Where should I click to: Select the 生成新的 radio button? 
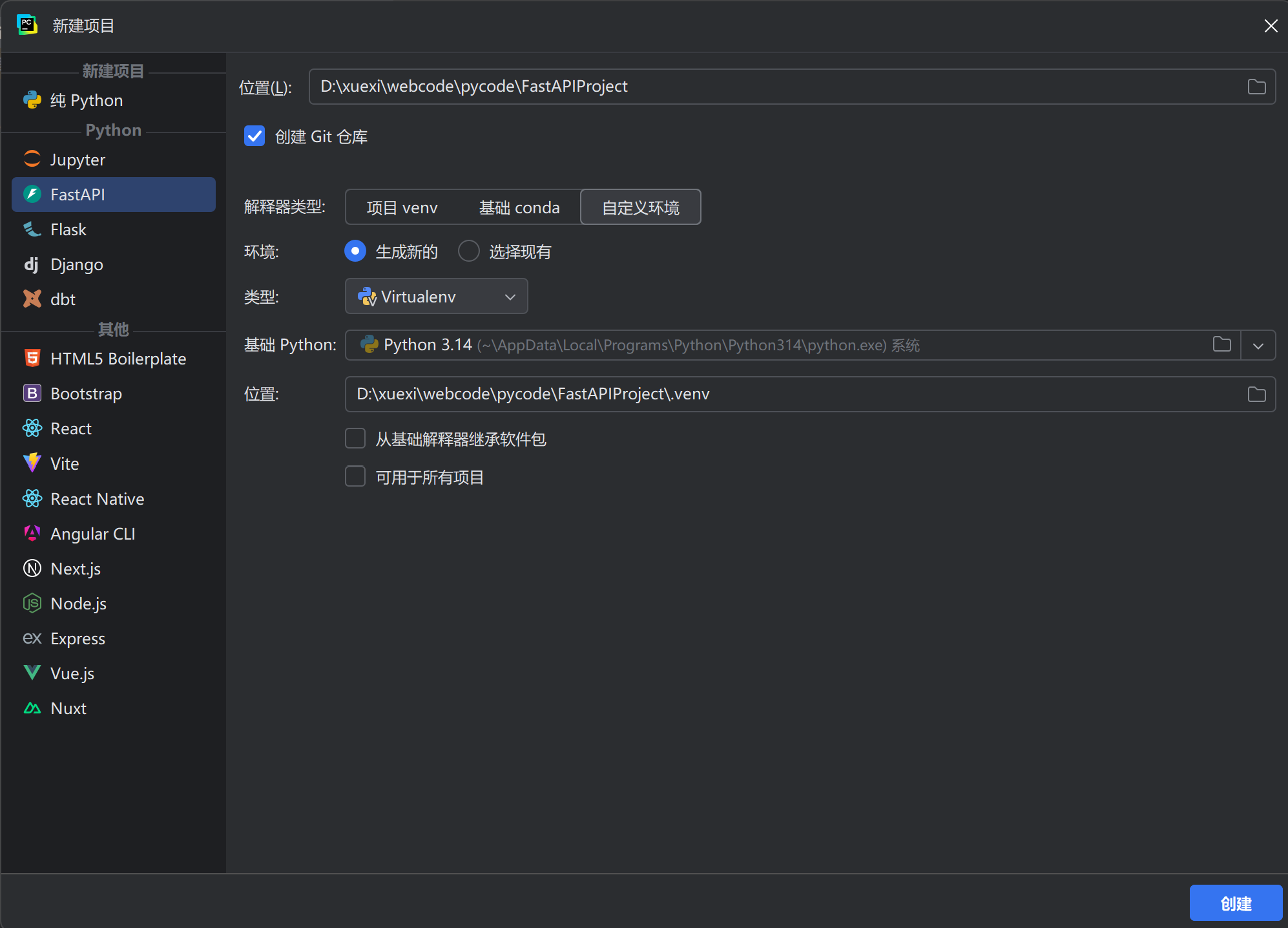355,251
